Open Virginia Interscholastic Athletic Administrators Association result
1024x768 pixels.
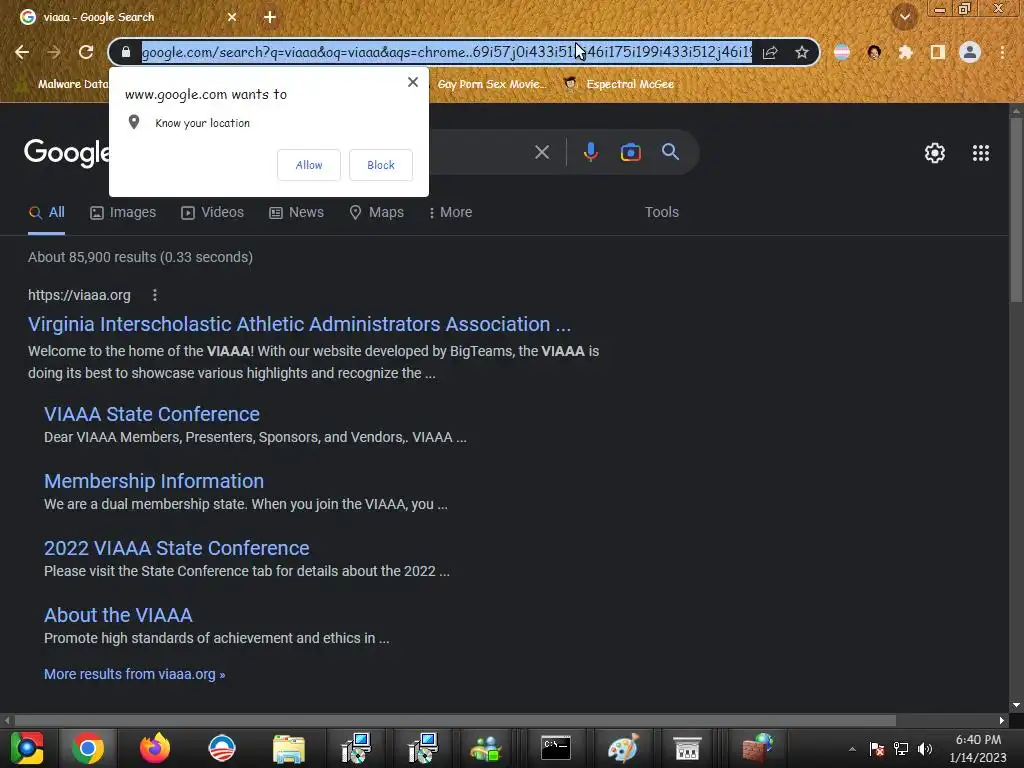[299, 324]
